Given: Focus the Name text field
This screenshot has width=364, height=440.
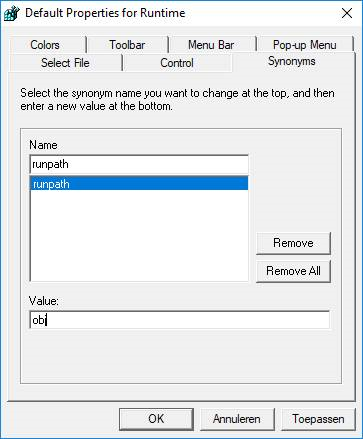Looking at the screenshot, I should tap(139, 164).
